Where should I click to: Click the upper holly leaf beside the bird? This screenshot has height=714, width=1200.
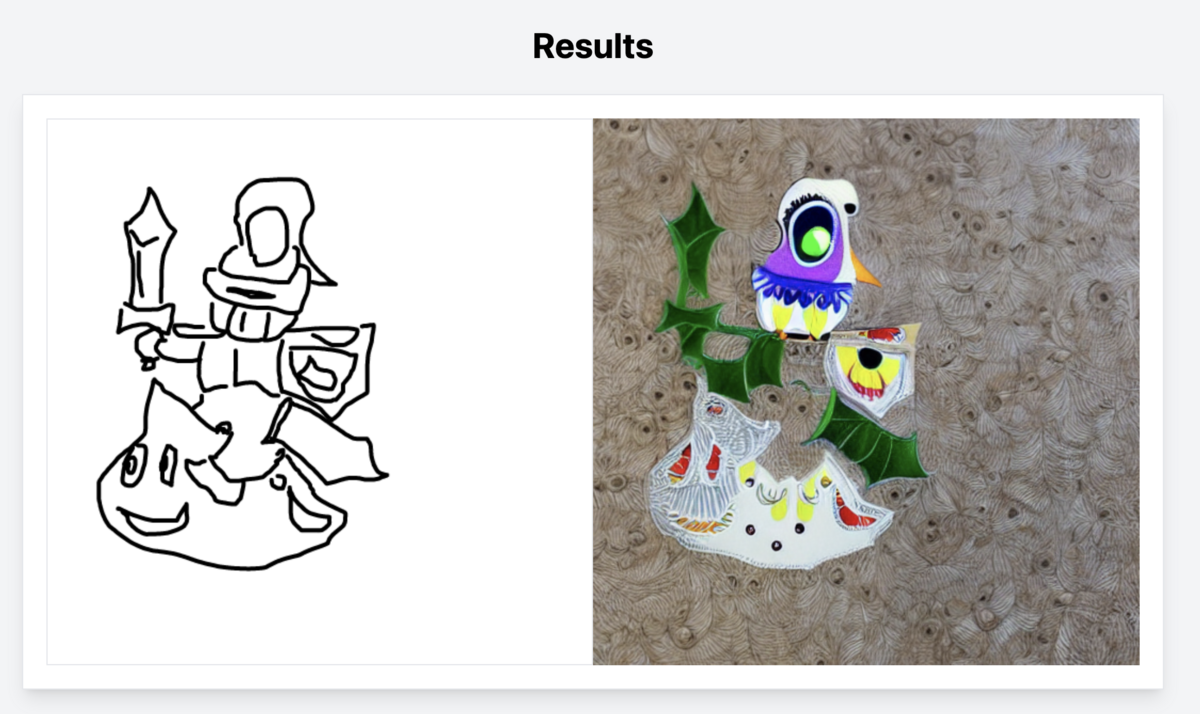(696, 240)
